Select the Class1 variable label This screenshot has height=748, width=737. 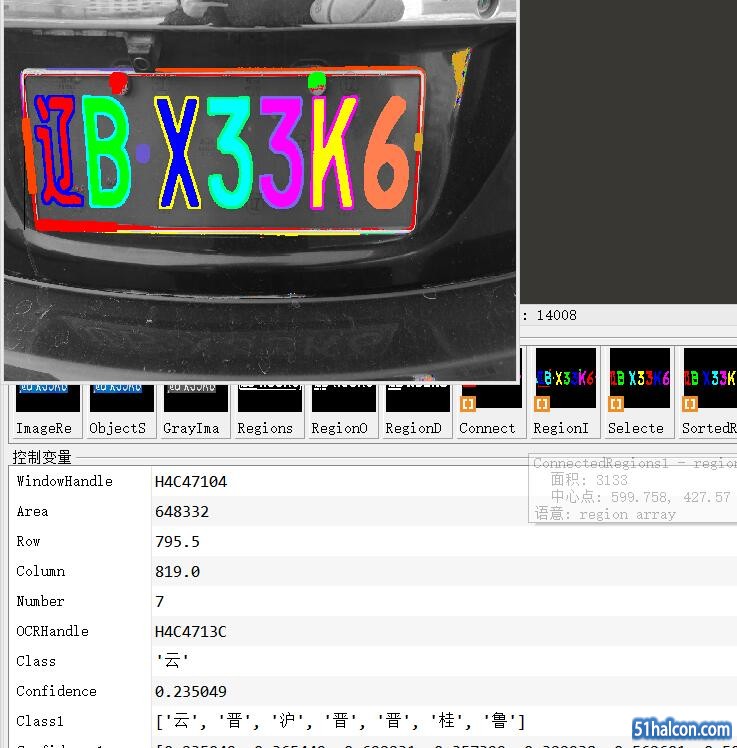[x=40, y=721]
